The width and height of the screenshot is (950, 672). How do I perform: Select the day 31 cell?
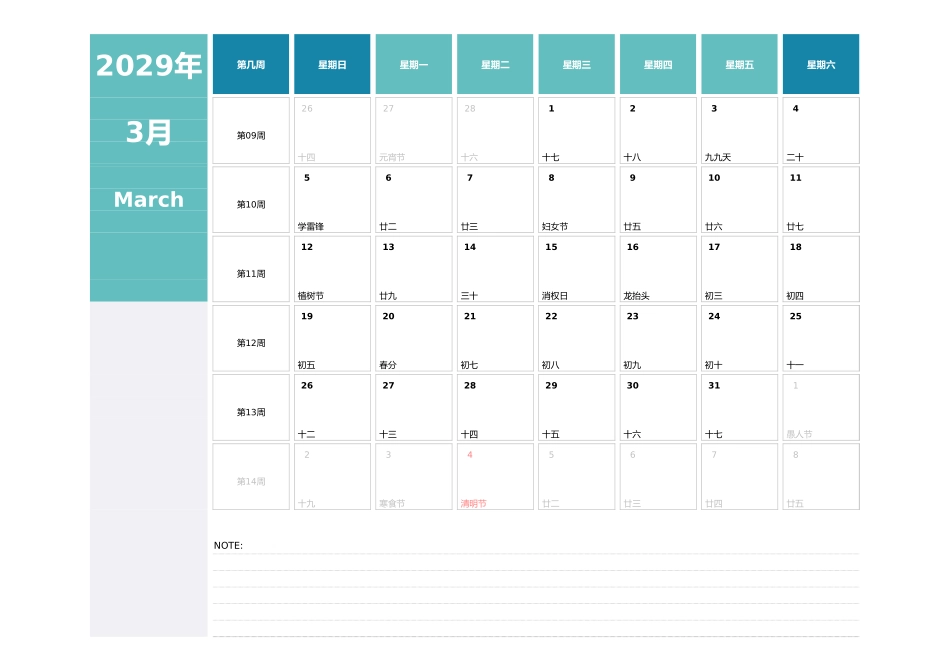click(x=740, y=408)
